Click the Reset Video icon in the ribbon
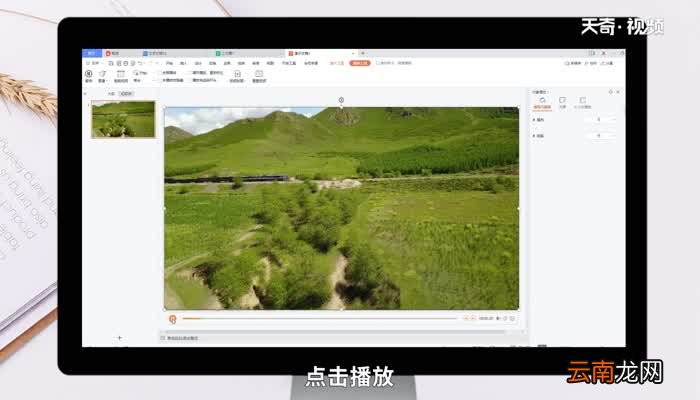 [x=259, y=76]
